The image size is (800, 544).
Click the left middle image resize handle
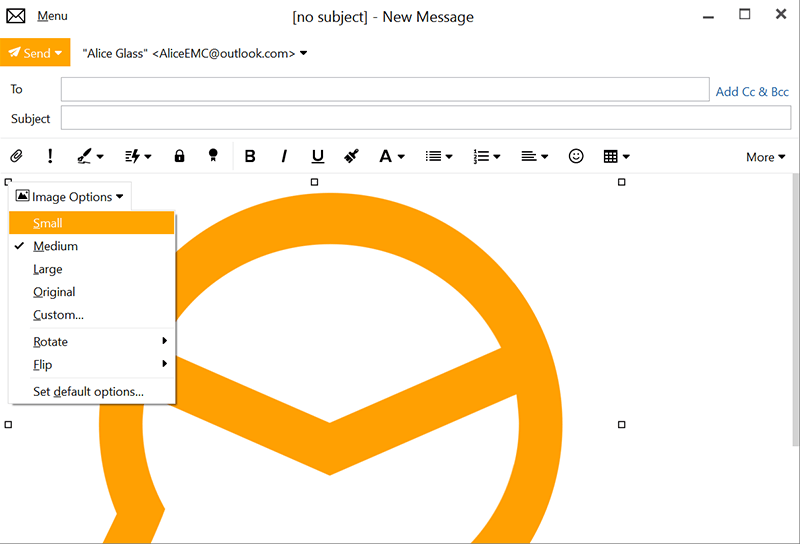(x=8, y=425)
